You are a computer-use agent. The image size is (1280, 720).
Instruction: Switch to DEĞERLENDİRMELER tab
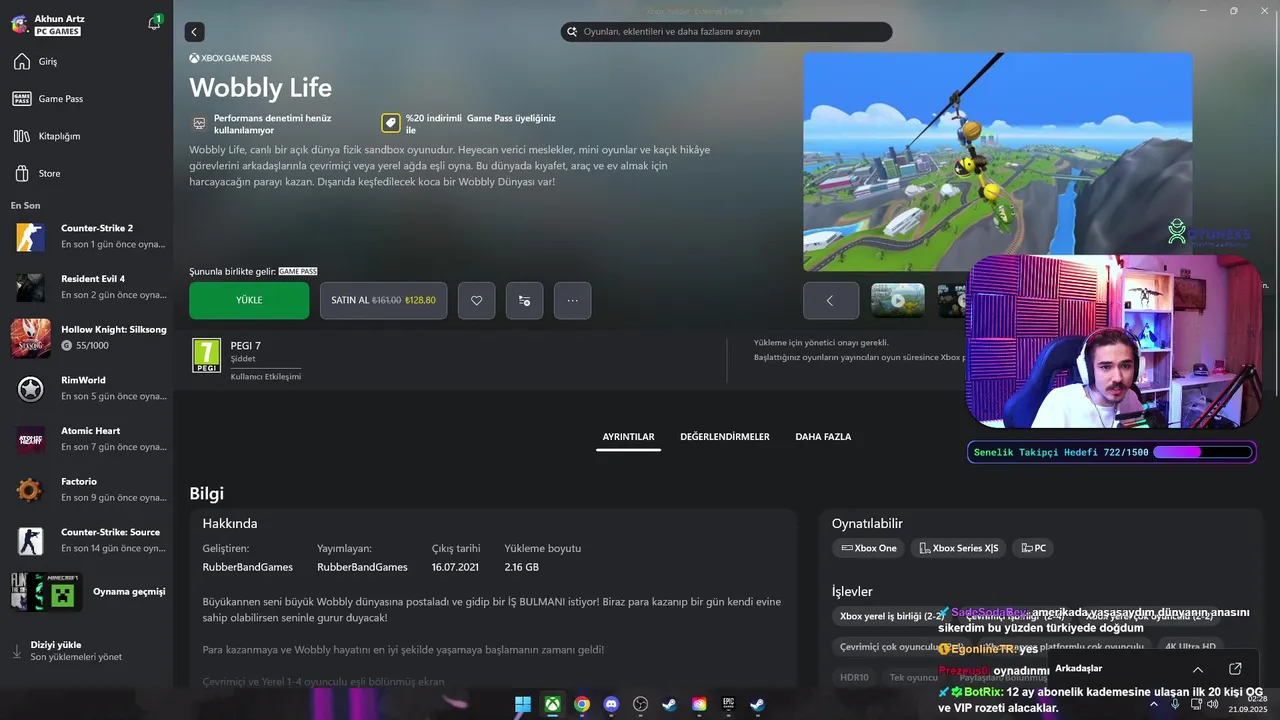tap(725, 437)
